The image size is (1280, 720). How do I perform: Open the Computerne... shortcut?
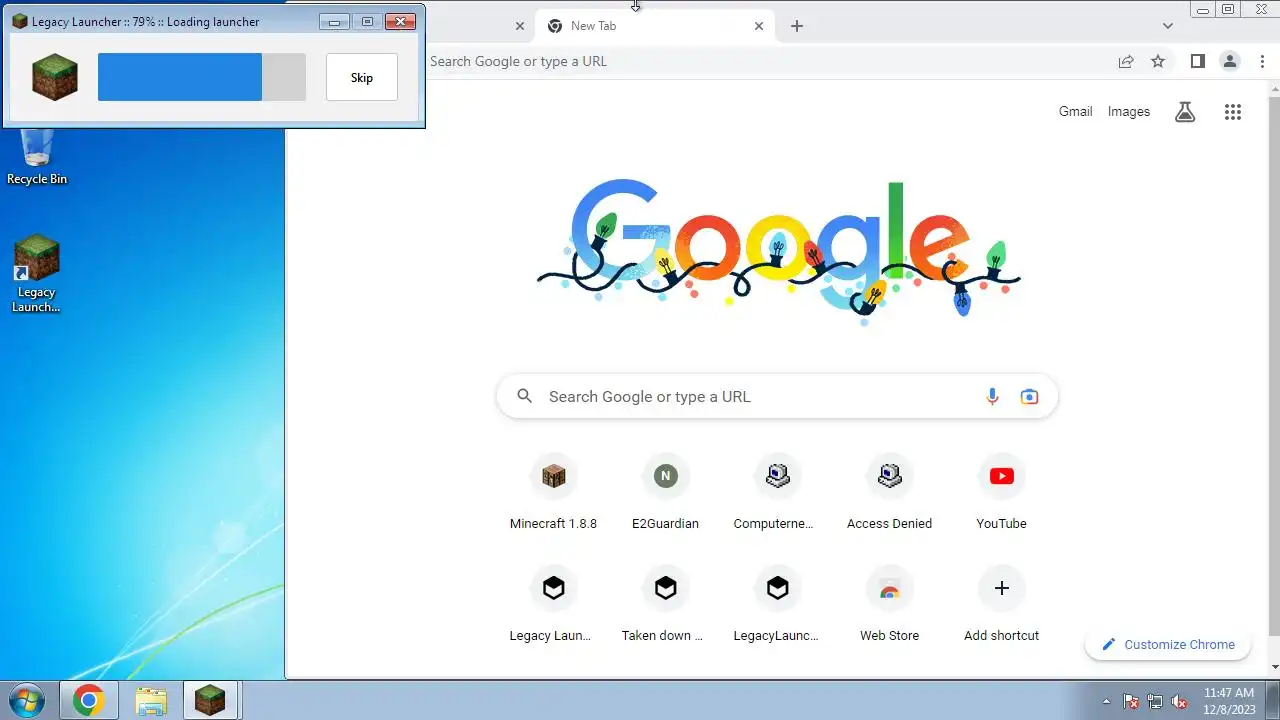[x=777, y=493]
